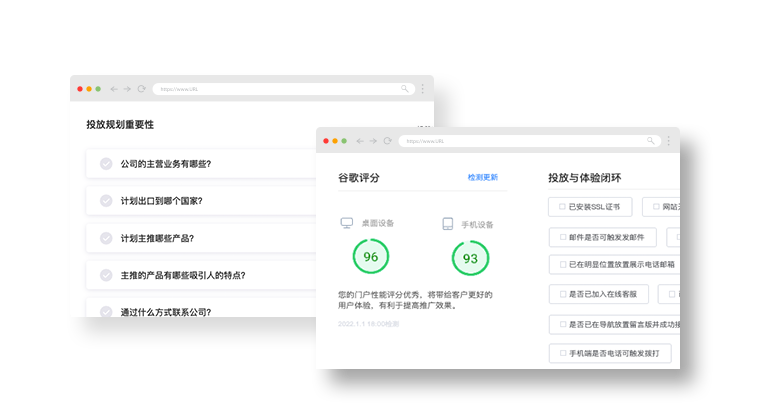Check the 邮件是否可触发发邮件 checkbox
This screenshot has width=779, height=420.
click(563, 237)
